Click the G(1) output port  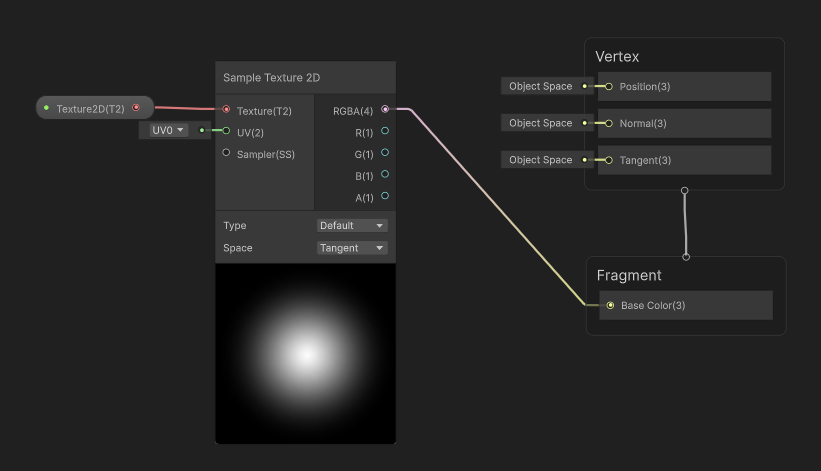tap(385, 152)
